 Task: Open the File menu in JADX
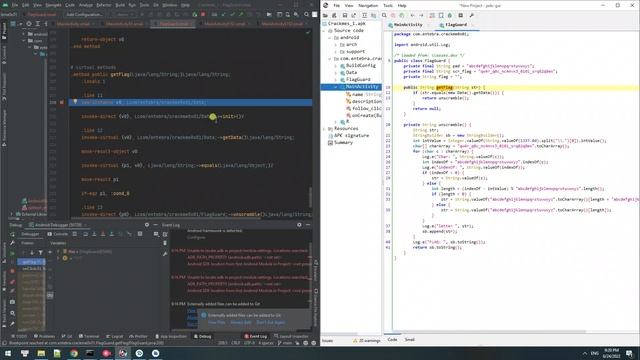336,6
